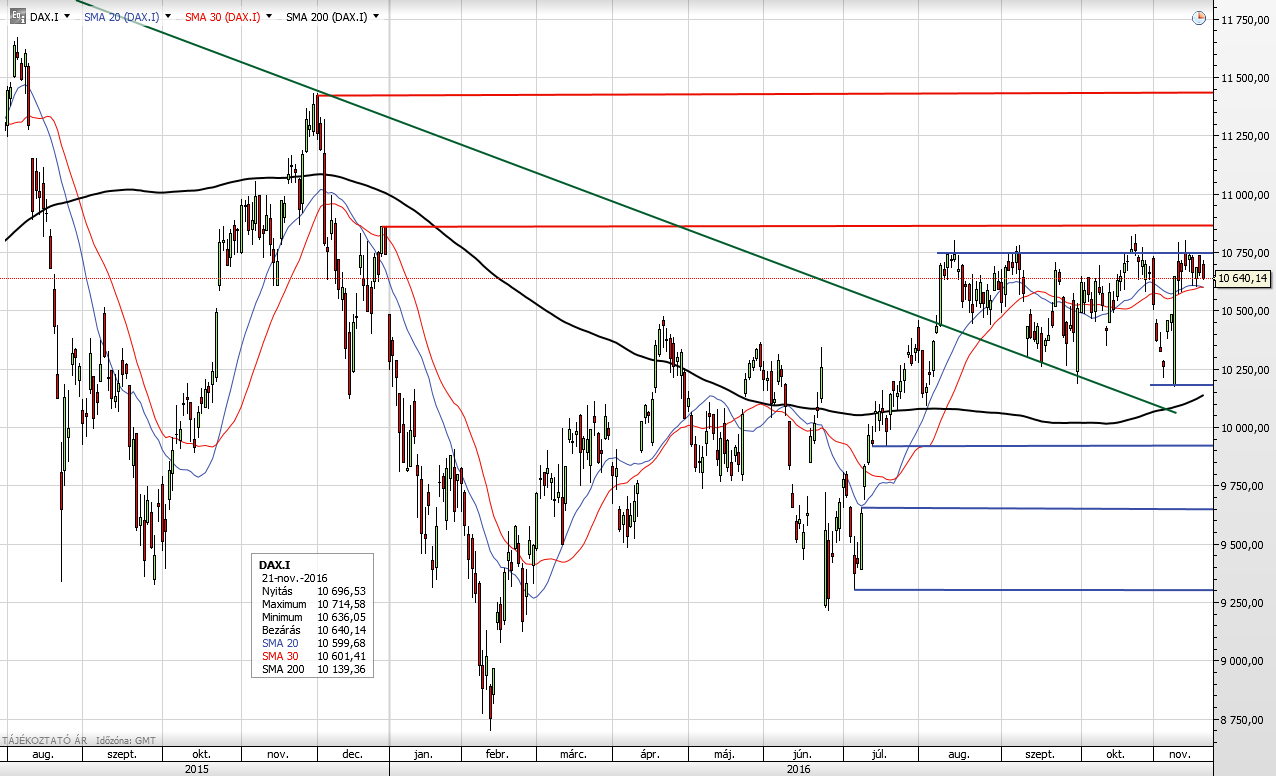Click the instrument info icon beside DAX.I

17,17
